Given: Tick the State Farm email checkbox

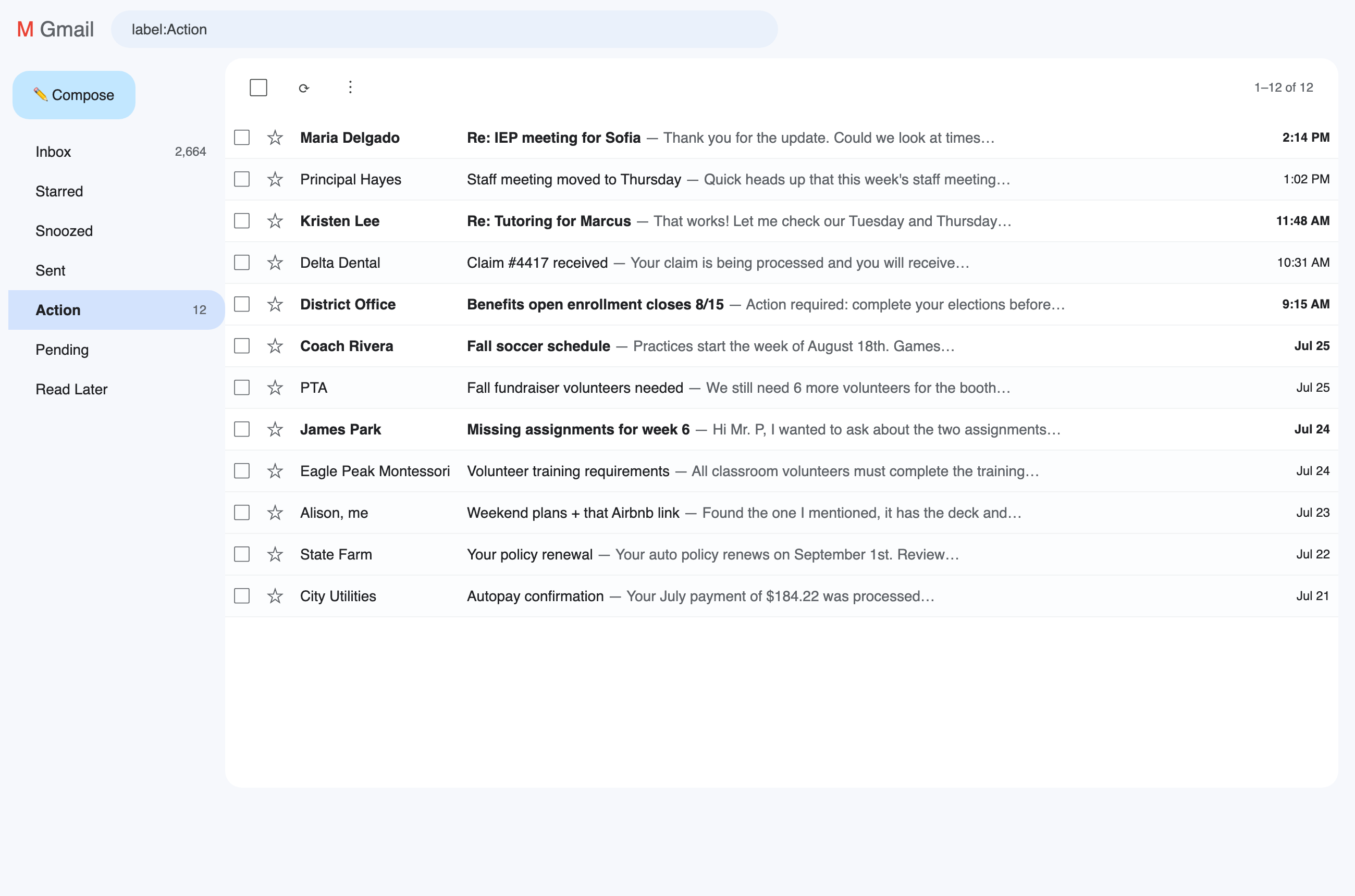Looking at the screenshot, I should click(x=242, y=555).
